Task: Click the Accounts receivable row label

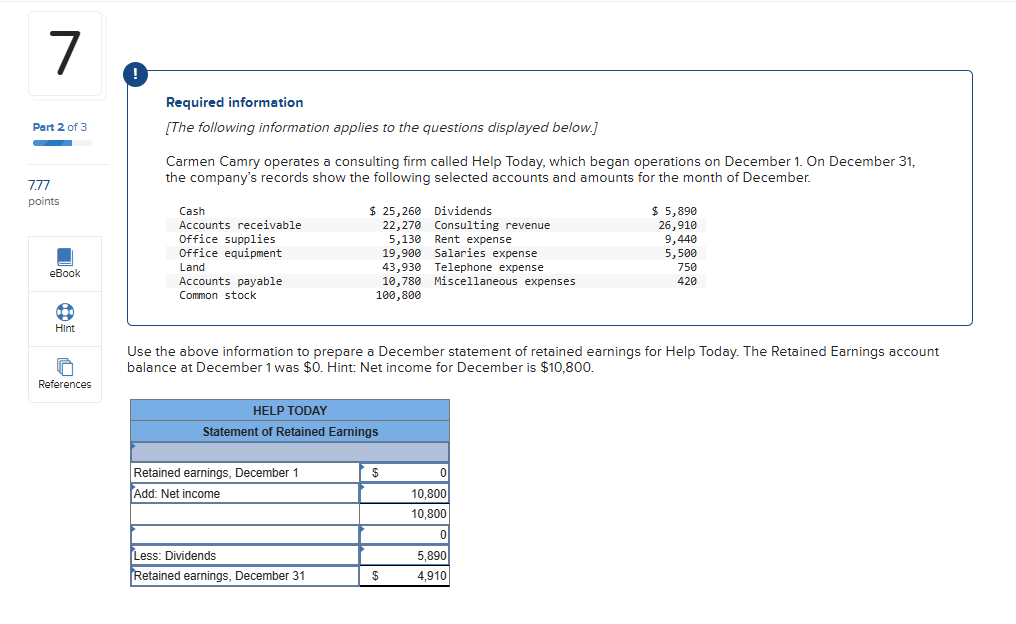Action: click(240, 225)
